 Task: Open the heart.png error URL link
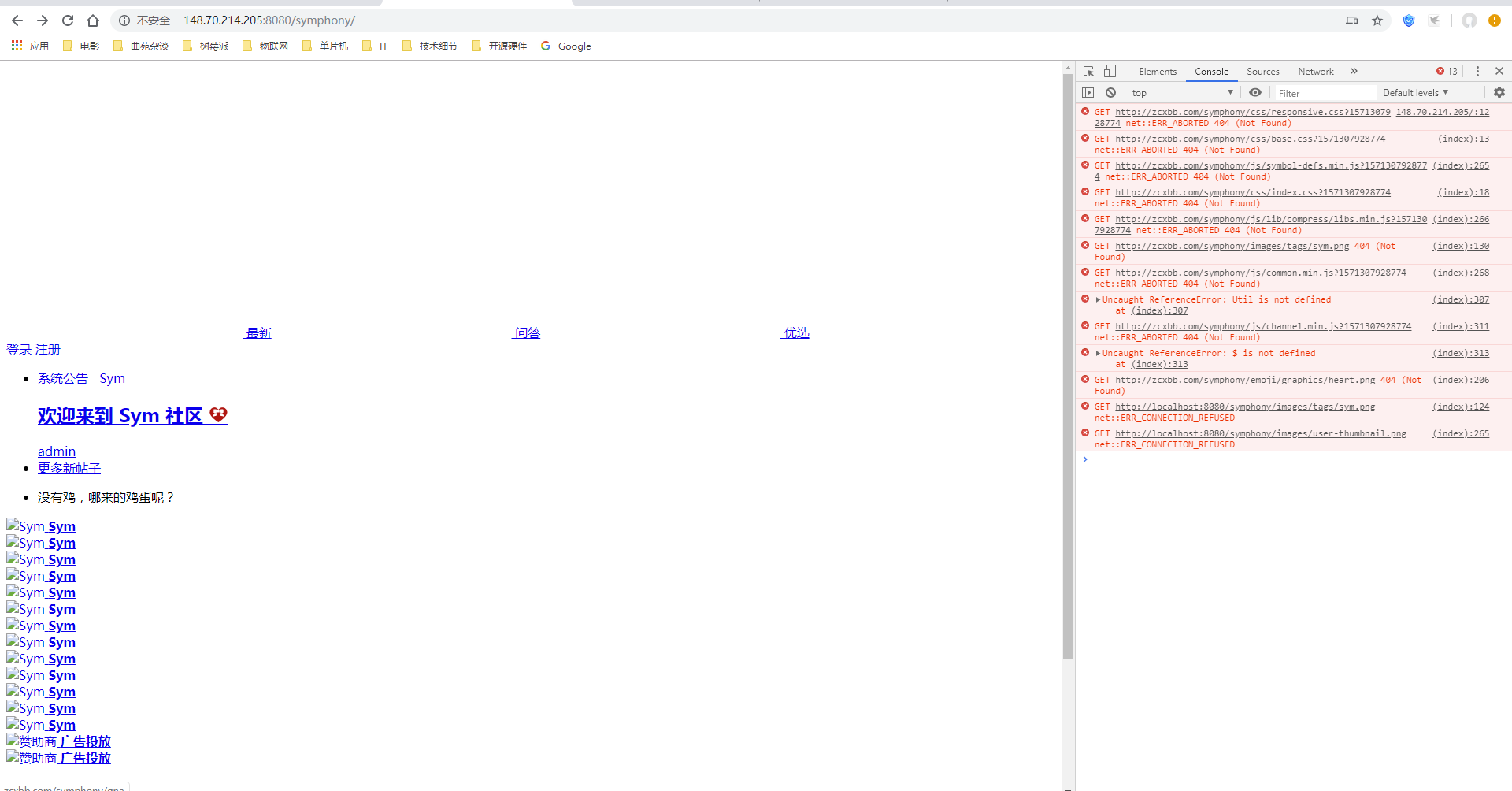pyautogui.click(x=1245, y=380)
